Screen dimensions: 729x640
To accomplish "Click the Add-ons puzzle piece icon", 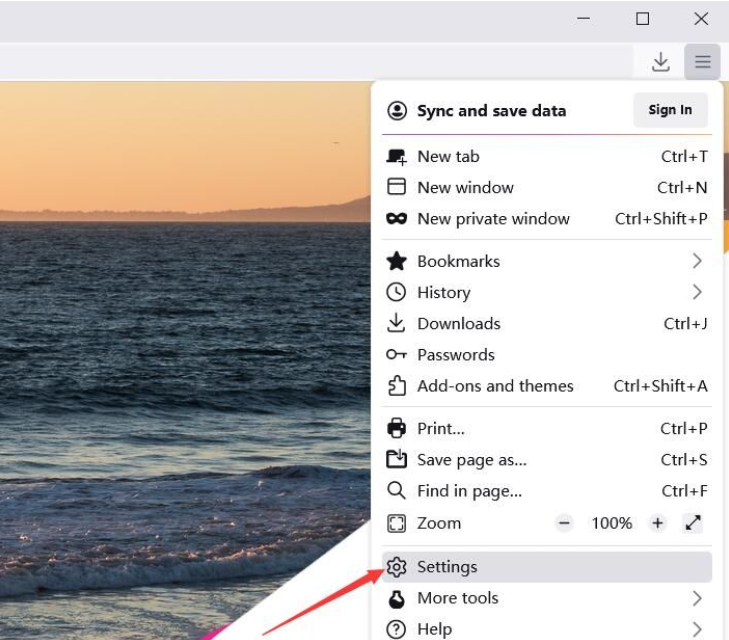I will [x=397, y=386].
